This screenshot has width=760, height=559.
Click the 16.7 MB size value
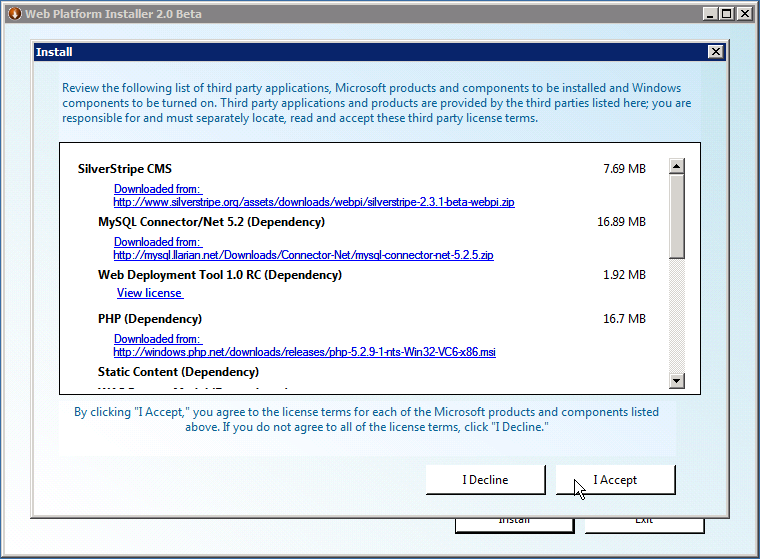624,319
